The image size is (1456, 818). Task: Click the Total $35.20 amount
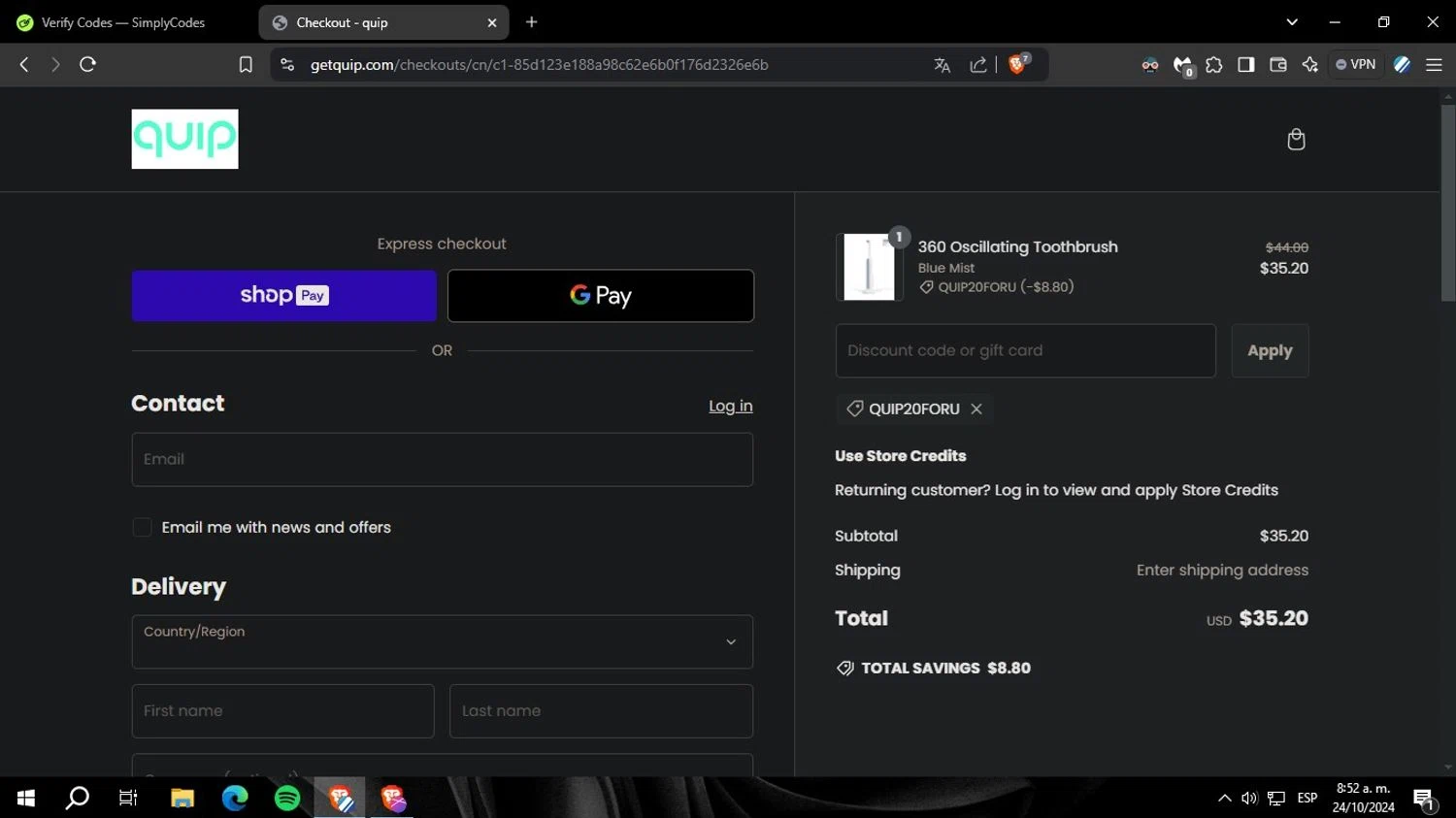(1274, 618)
